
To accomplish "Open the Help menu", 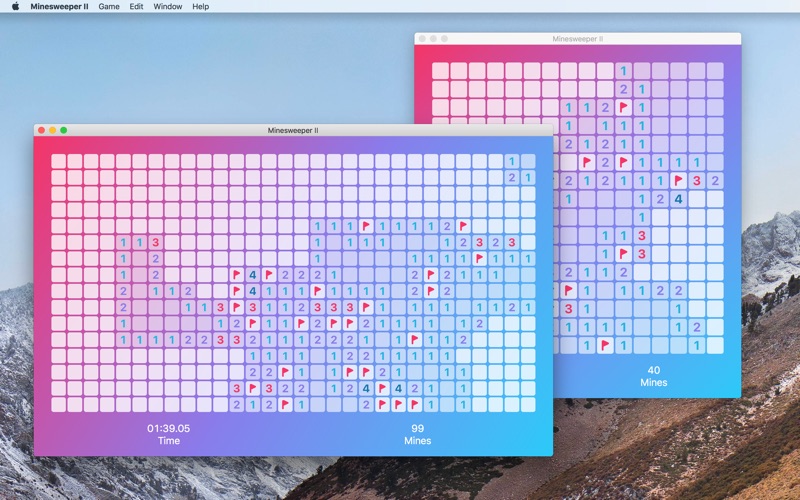I will [x=201, y=7].
